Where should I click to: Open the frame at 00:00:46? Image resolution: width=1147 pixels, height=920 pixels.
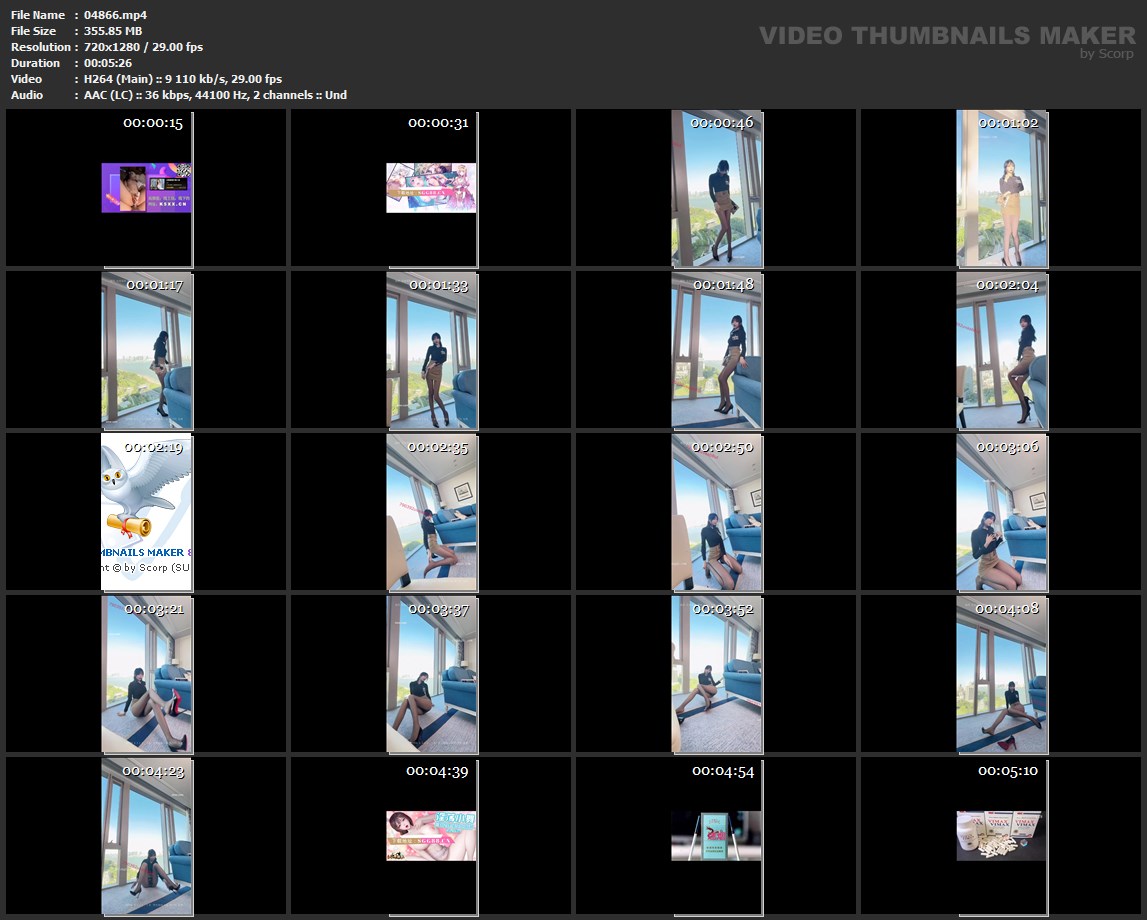[716, 189]
